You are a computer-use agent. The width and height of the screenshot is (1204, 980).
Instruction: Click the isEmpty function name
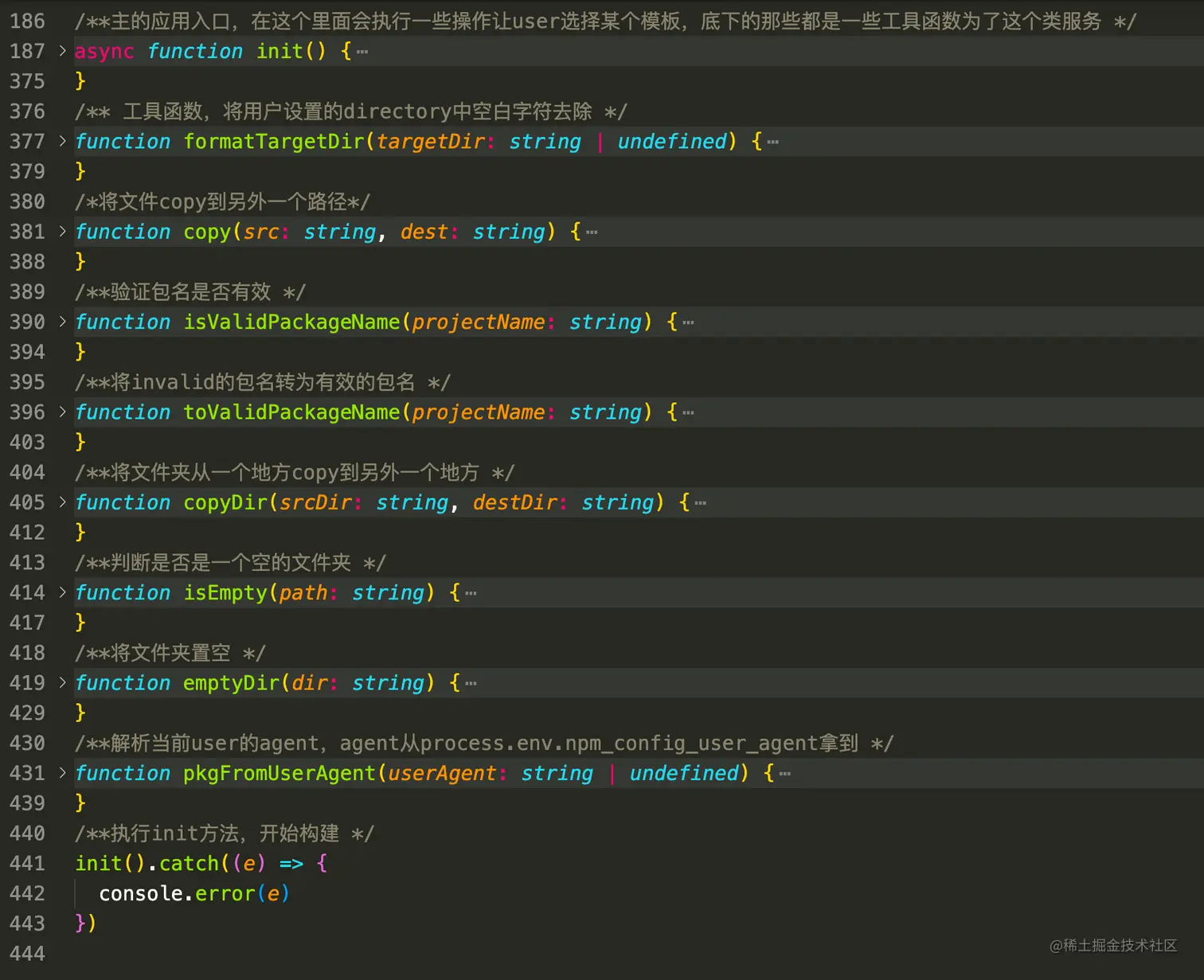[x=226, y=592]
